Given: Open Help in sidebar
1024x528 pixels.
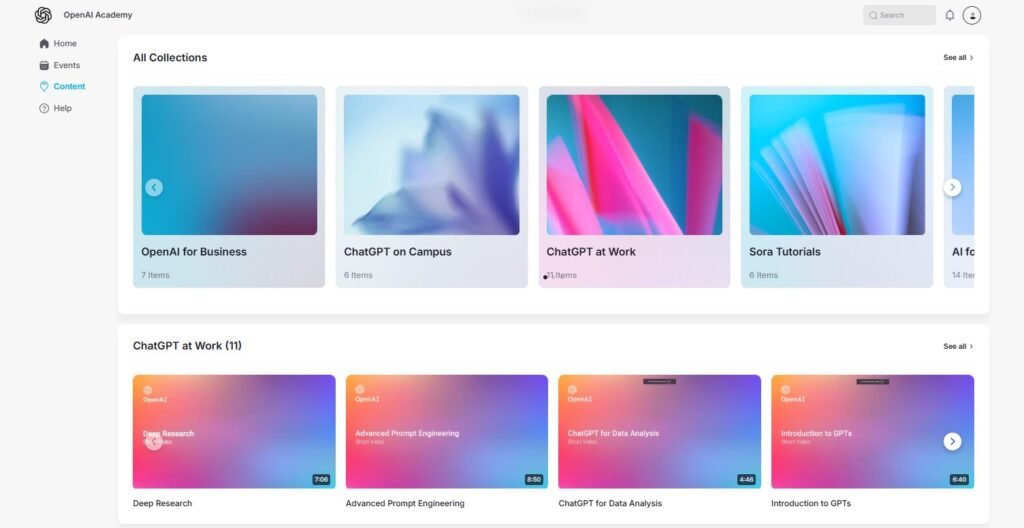Looking at the screenshot, I should pos(55,108).
